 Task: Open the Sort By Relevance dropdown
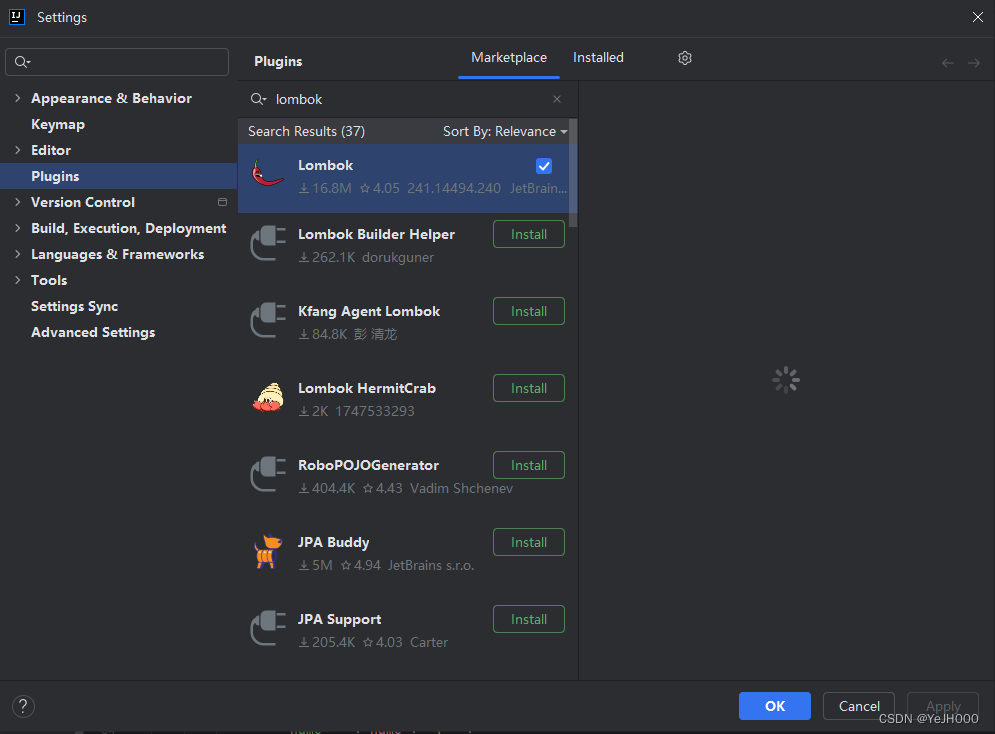[x=505, y=131]
